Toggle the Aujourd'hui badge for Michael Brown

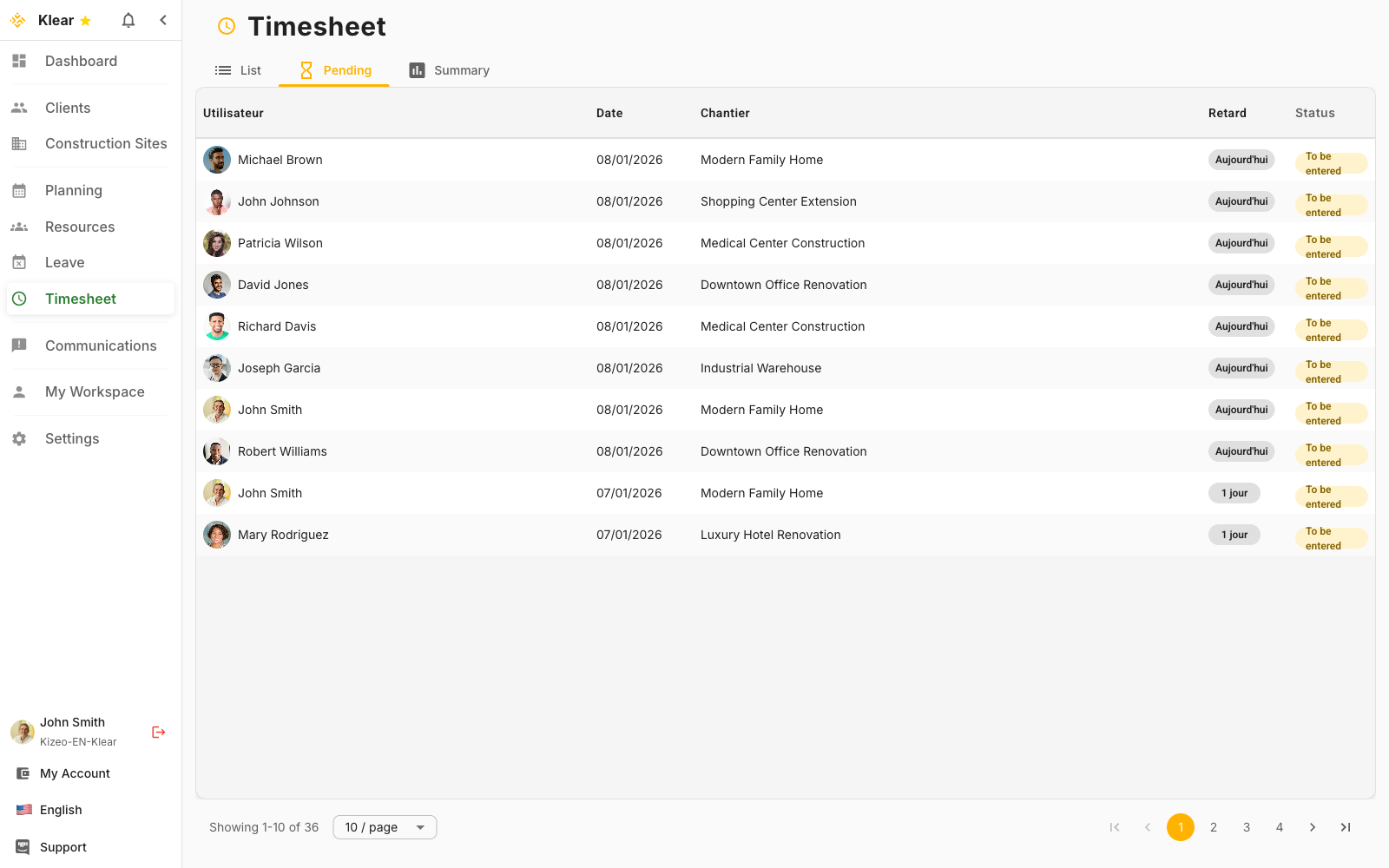click(1241, 160)
